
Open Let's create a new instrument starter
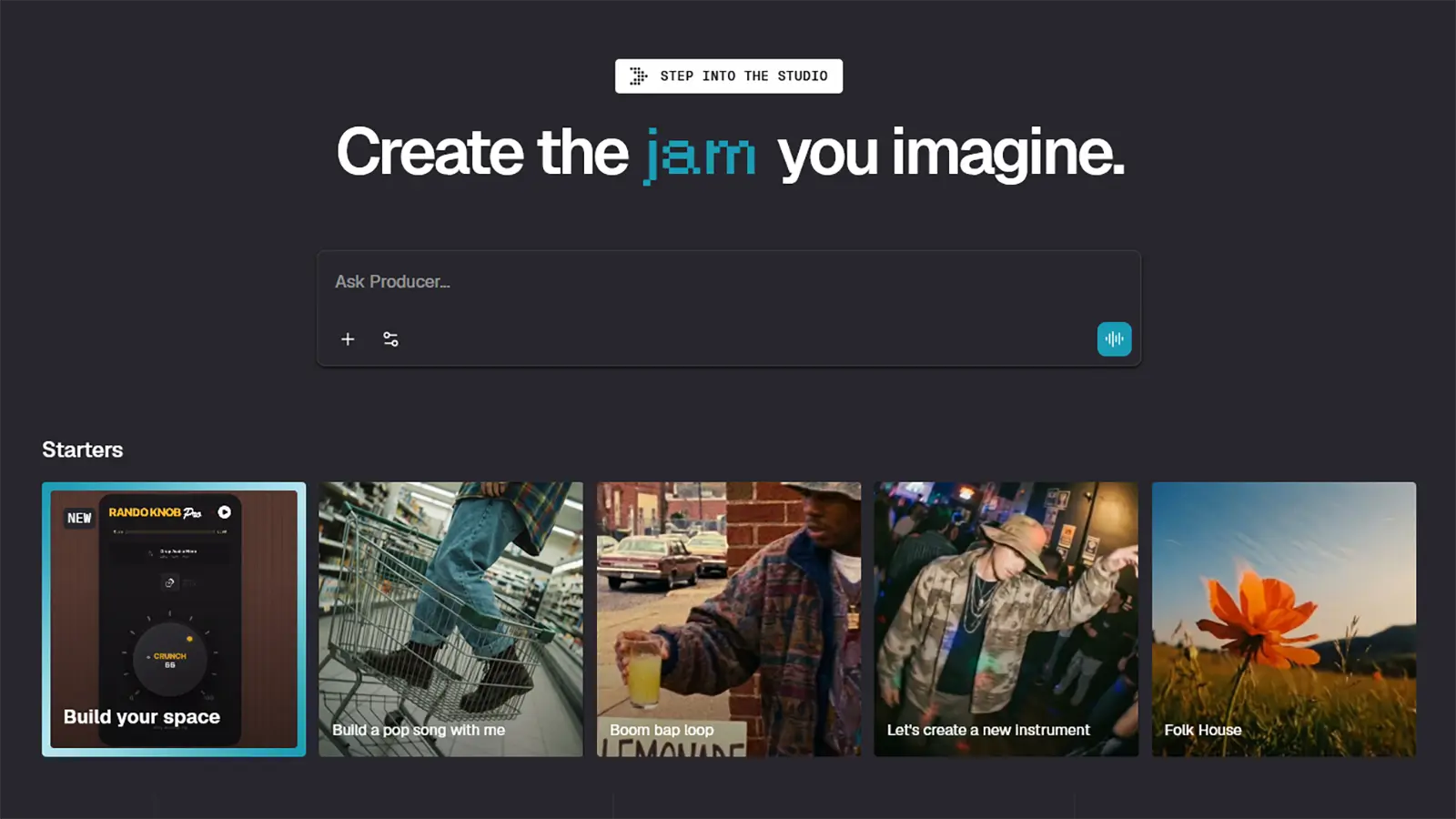1006,619
